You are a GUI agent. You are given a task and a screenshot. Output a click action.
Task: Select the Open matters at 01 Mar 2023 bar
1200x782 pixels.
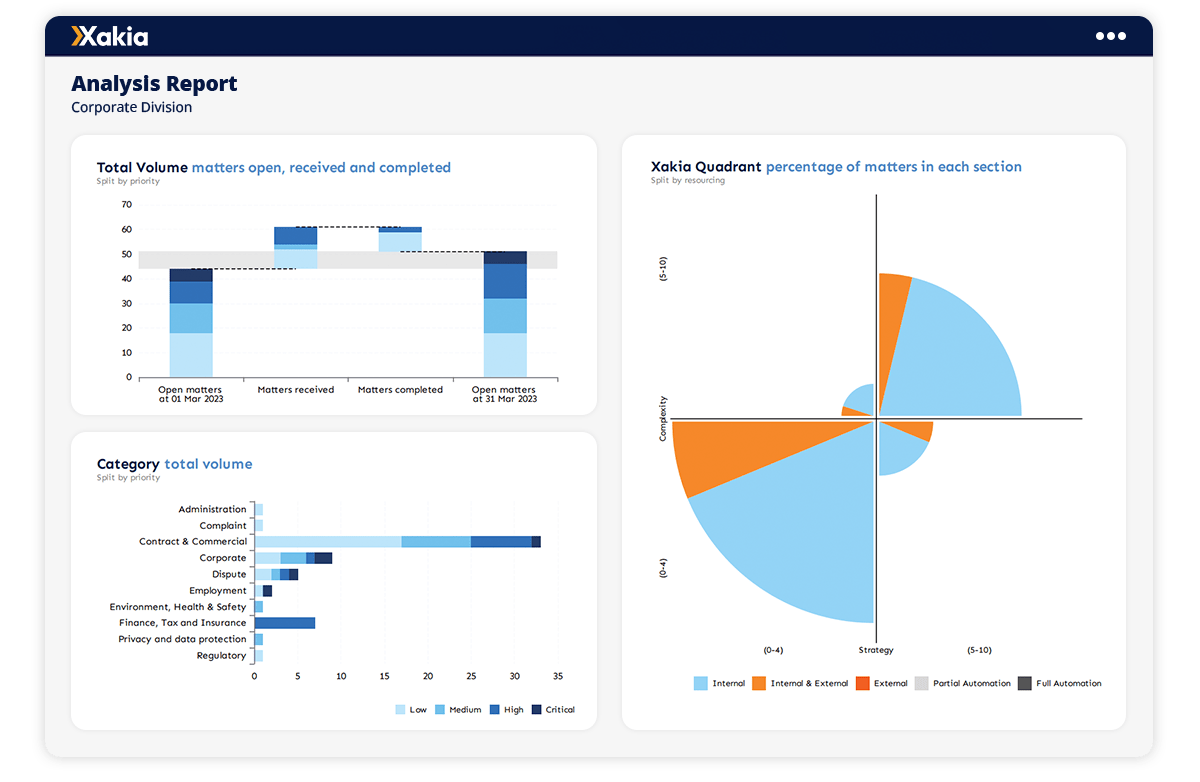(190, 323)
